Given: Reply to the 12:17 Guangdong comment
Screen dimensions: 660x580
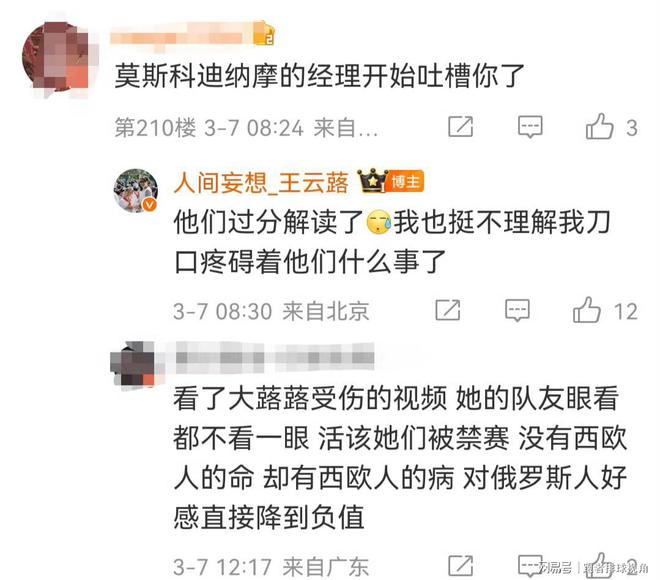Looking at the screenshot, I should click(530, 565).
